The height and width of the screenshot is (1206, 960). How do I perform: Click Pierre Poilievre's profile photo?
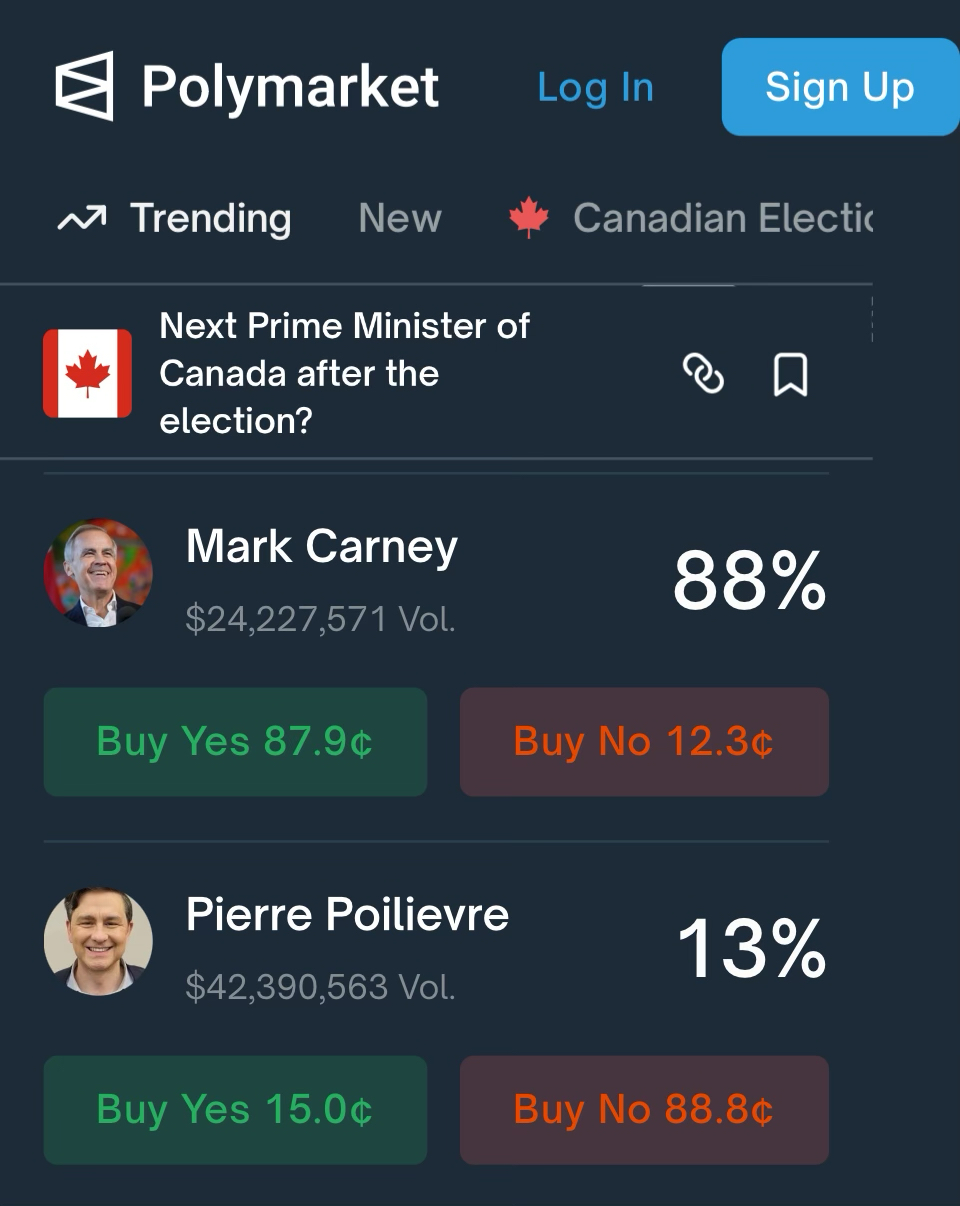point(98,942)
